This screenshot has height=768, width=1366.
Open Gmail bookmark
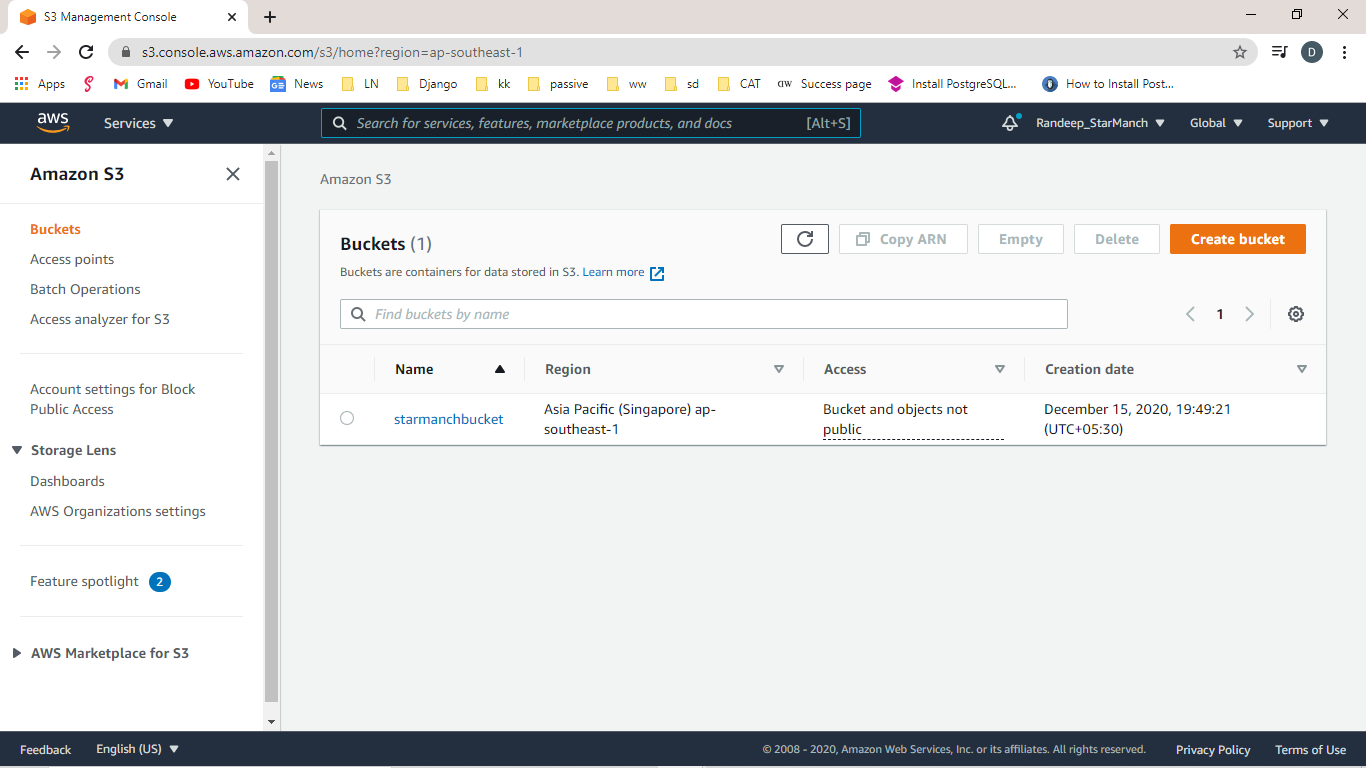click(140, 84)
